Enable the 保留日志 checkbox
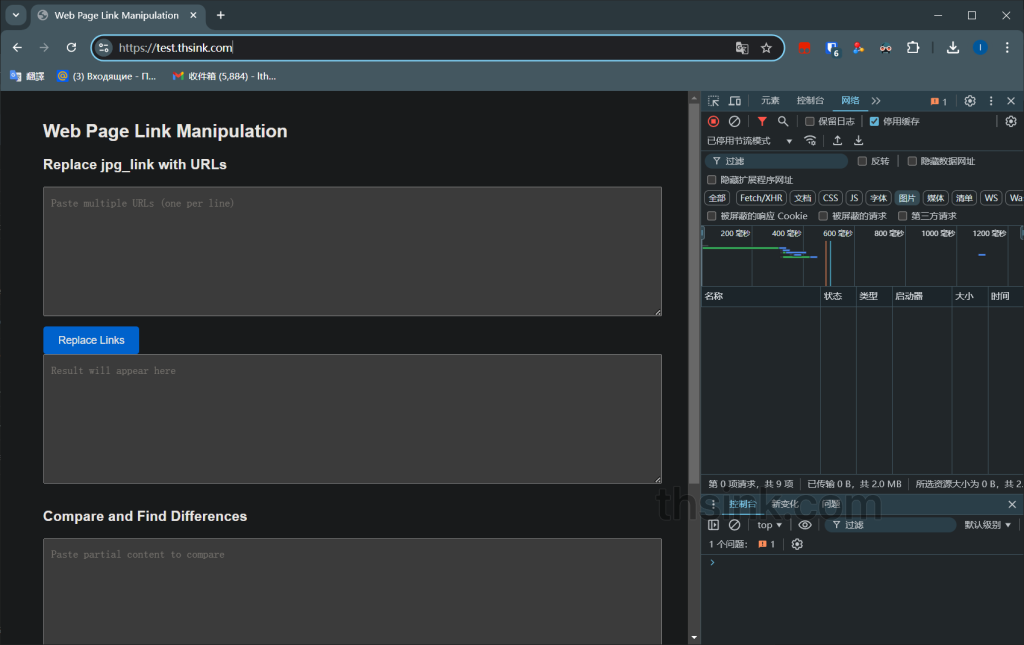The image size is (1024, 645). click(810, 121)
